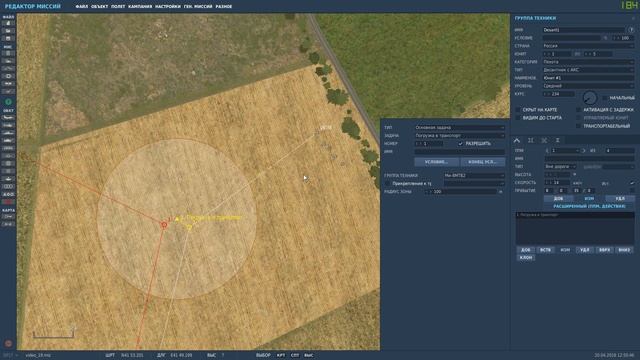The height and width of the screenshot is (360, 640).
Task: Select the ground vehicle group tool
Action: click(x=8, y=141)
